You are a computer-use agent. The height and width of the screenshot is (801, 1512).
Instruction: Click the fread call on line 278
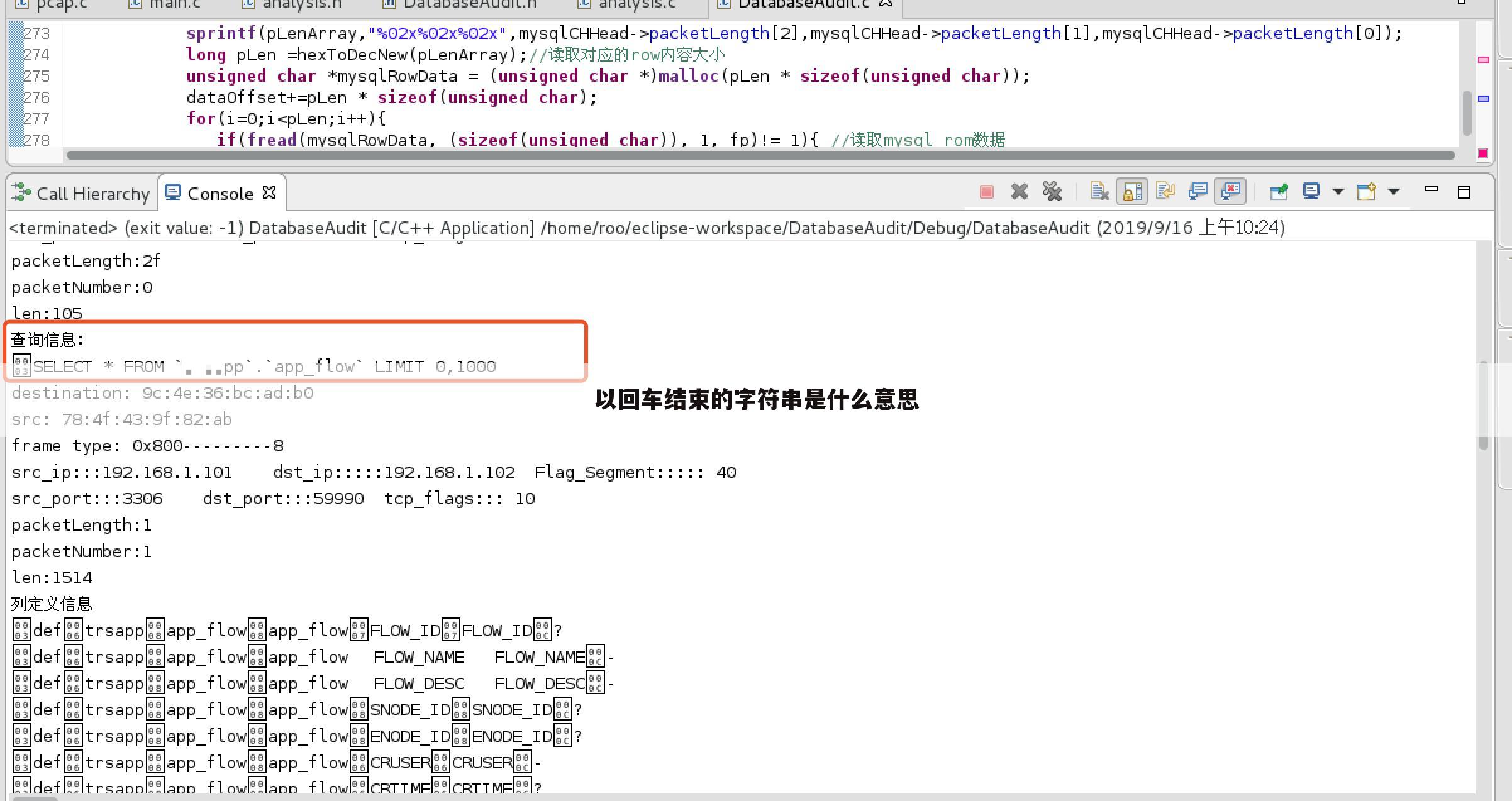point(272,140)
